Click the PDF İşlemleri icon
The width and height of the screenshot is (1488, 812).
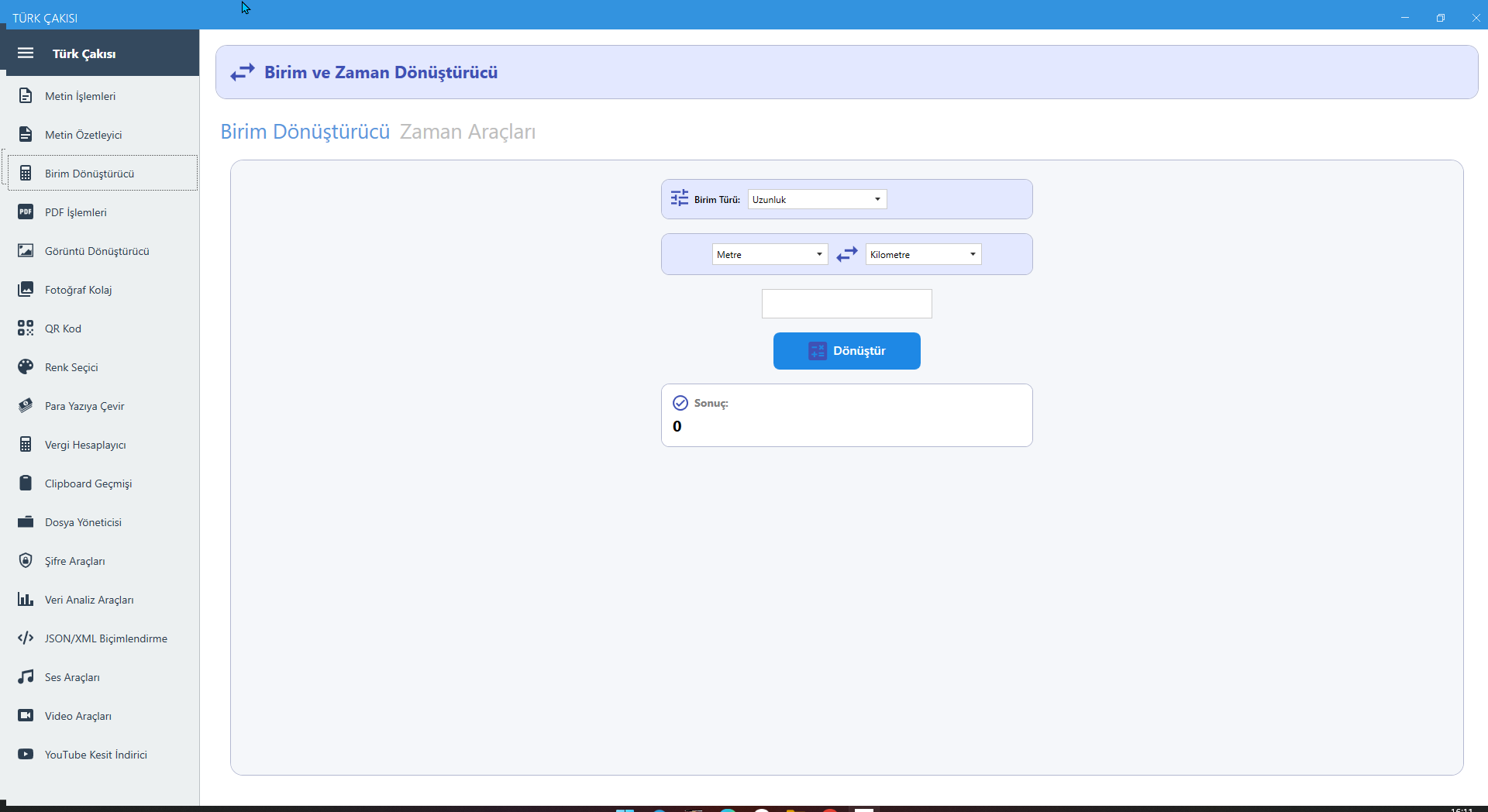point(26,212)
